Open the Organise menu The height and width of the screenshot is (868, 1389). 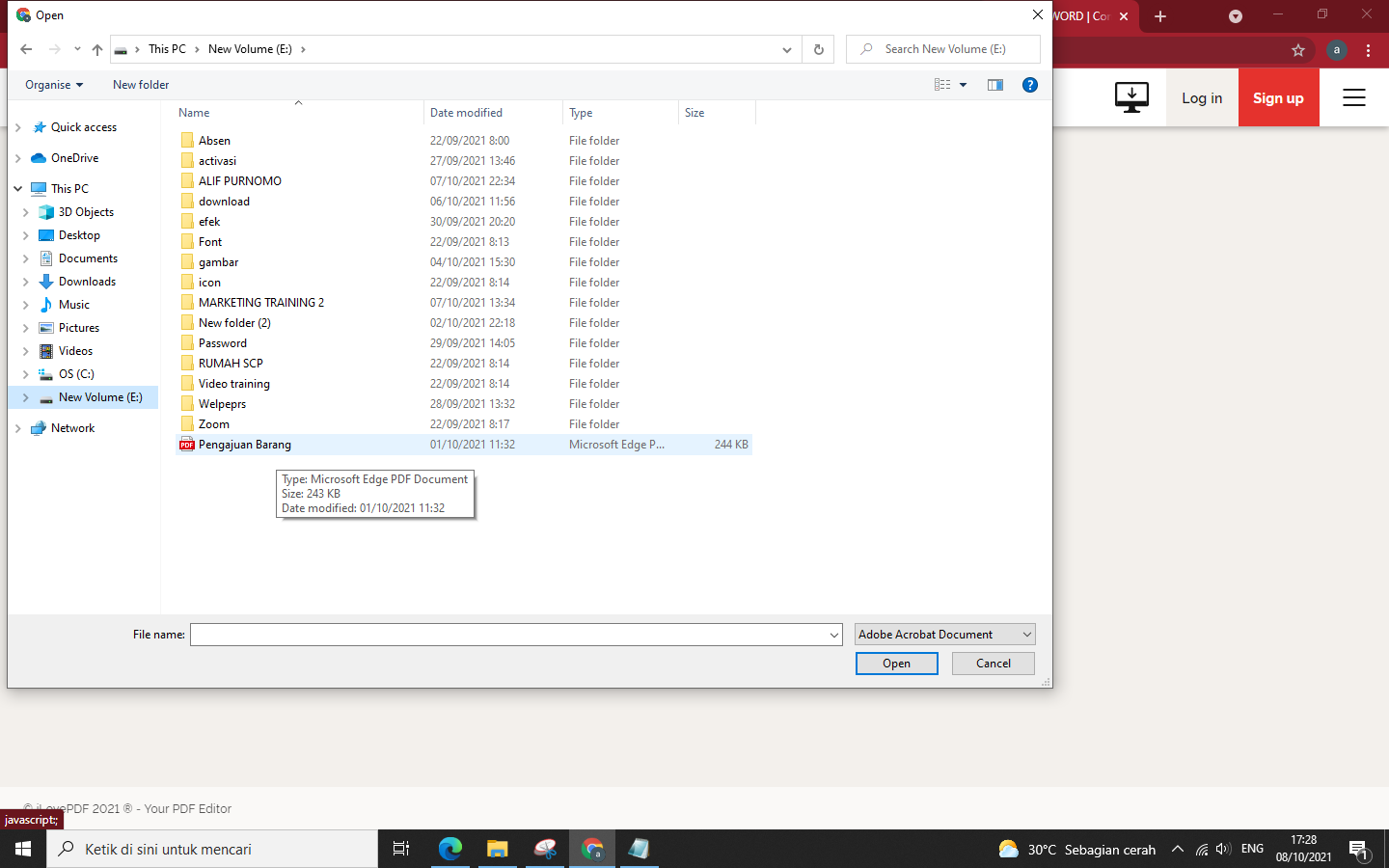coord(52,85)
